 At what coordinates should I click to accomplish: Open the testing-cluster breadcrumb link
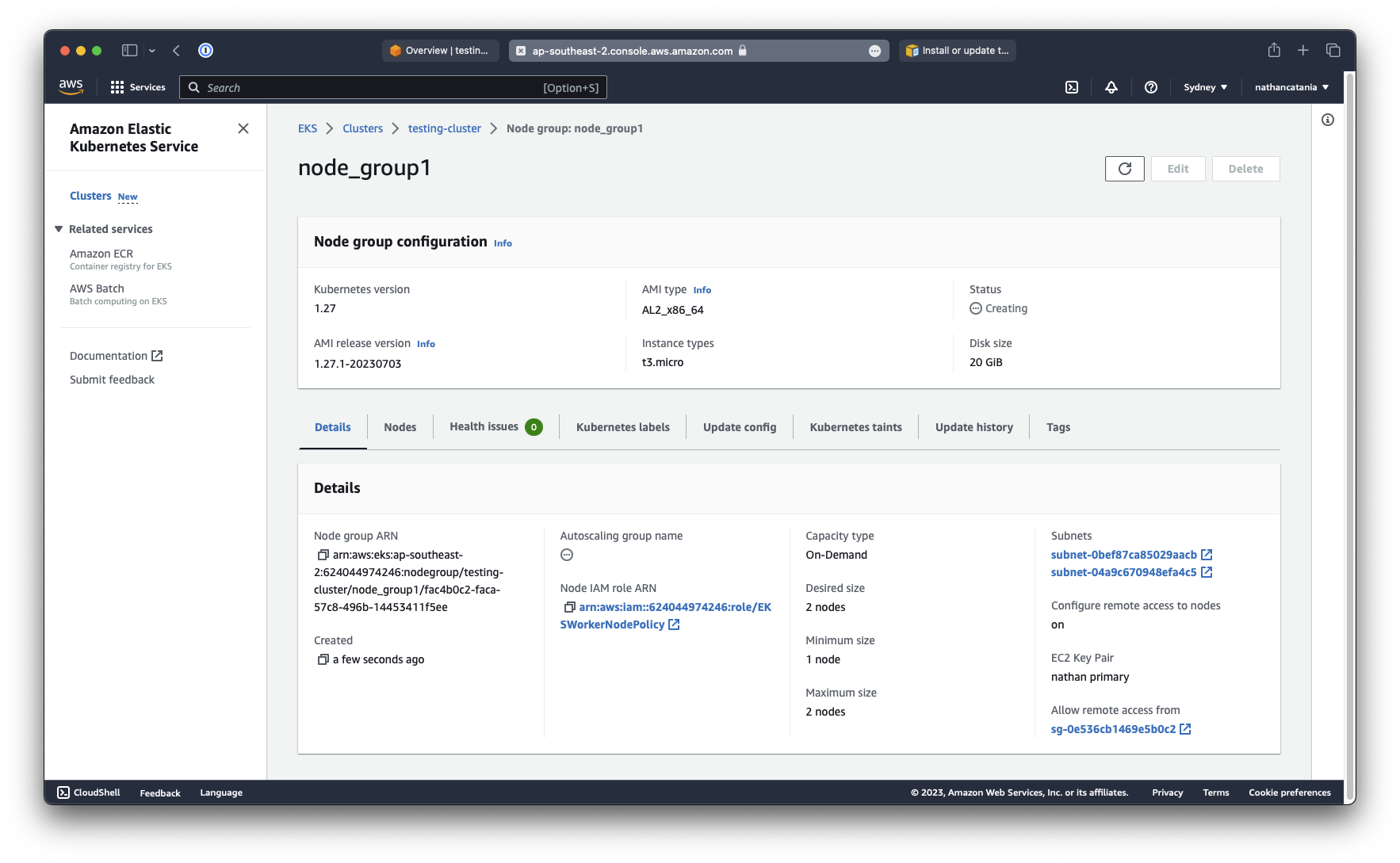click(444, 128)
